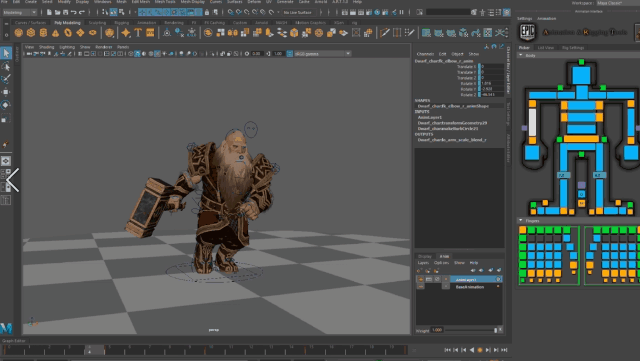Switch to the Sculpting shelf tab
This screenshot has width=640, height=361.
(x=97, y=23)
